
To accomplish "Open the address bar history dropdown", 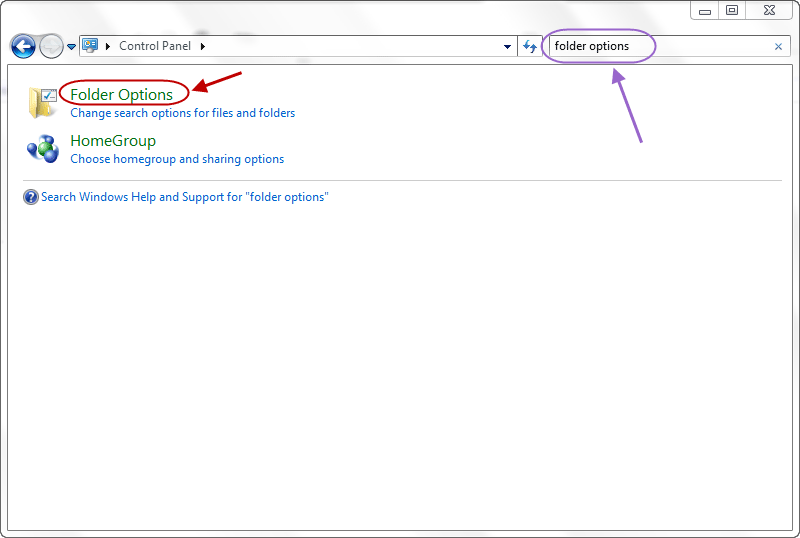I will 507,46.
